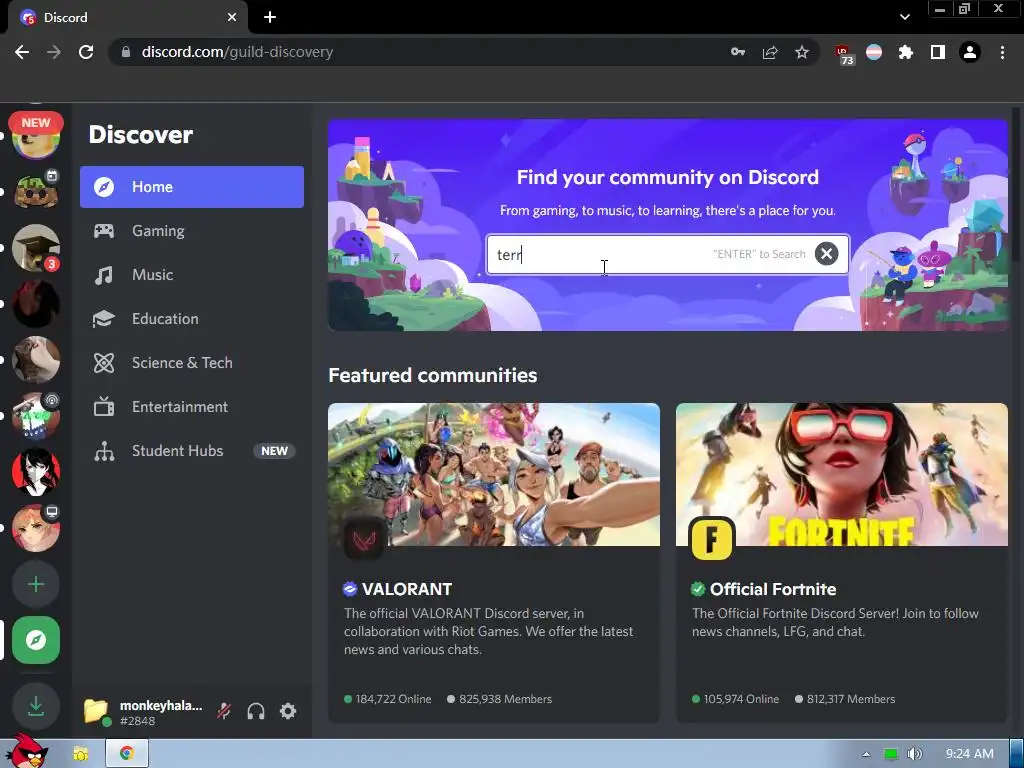This screenshot has width=1024, height=768.
Task: Click the Fortnite F server logo
Action: tap(712, 539)
